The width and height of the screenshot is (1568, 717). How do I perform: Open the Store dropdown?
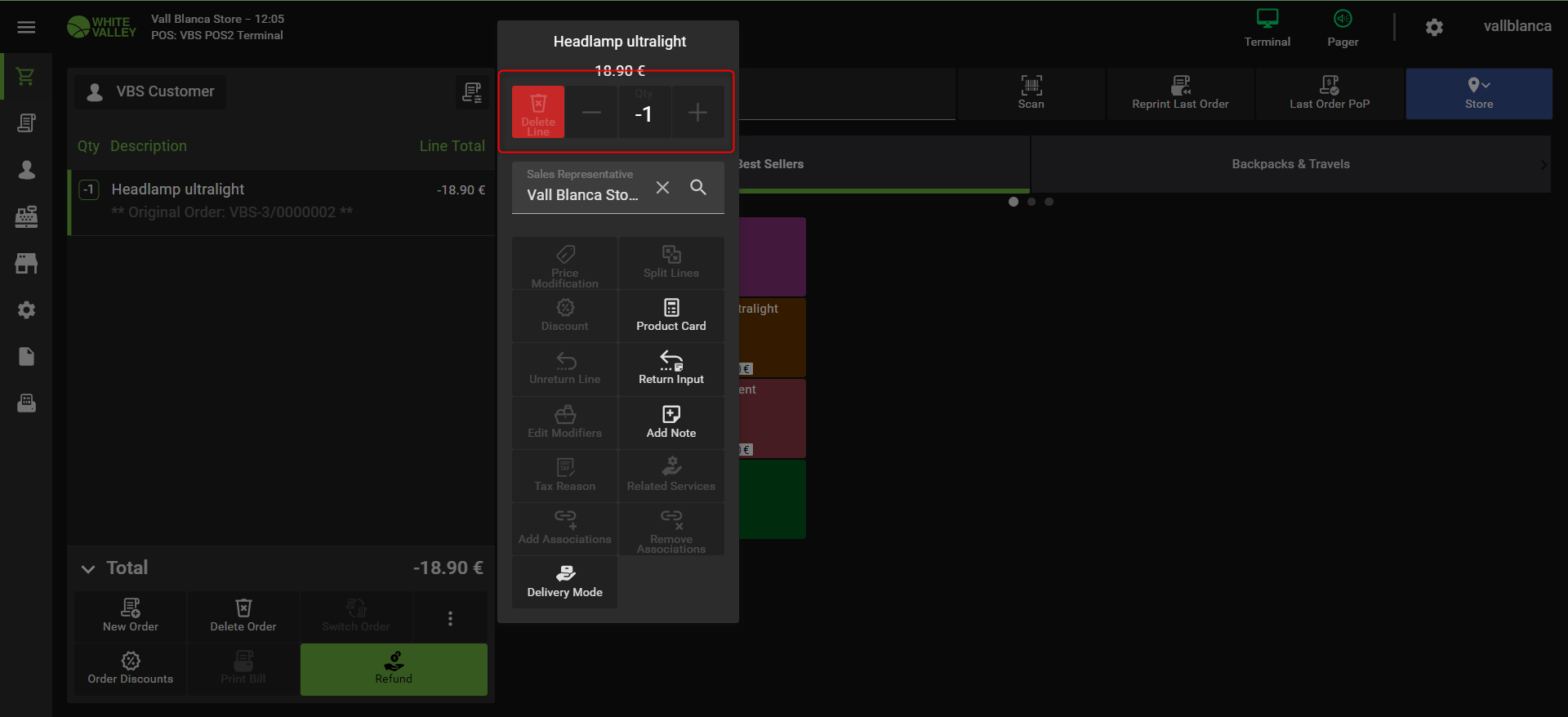tap(1478, 93)
